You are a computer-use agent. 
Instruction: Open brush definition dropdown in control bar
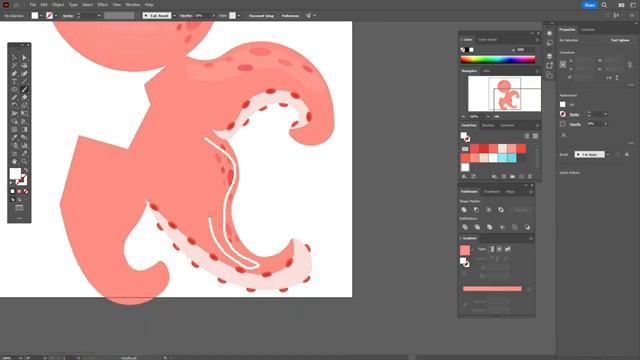tap(174, 16)
